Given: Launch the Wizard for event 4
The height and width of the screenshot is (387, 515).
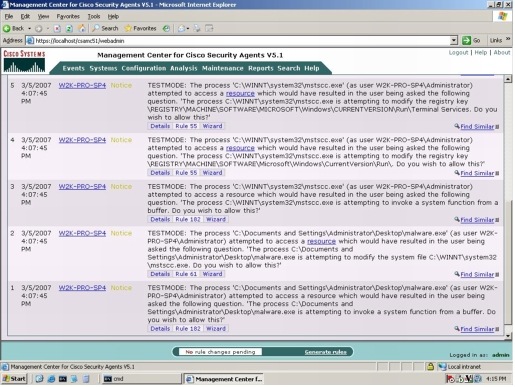Looking at the screenshot, I should click(212, 173).
